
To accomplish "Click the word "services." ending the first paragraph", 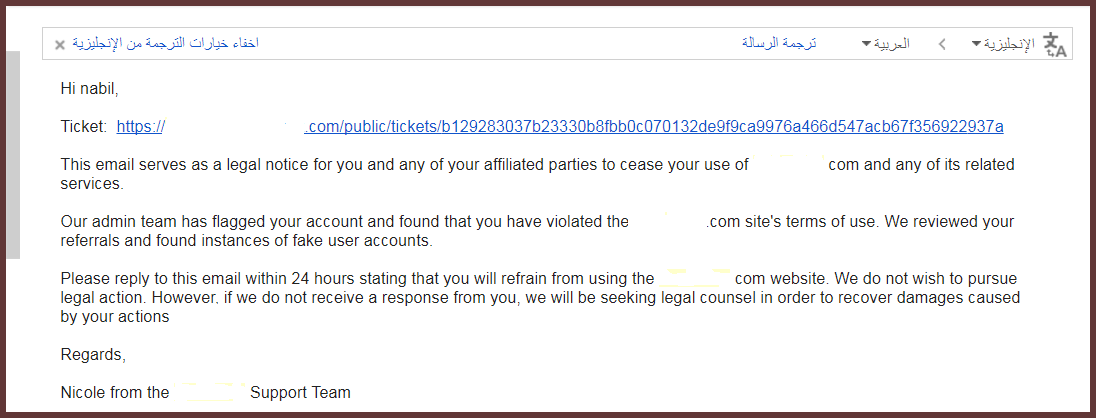I will [x=91, y=184].
